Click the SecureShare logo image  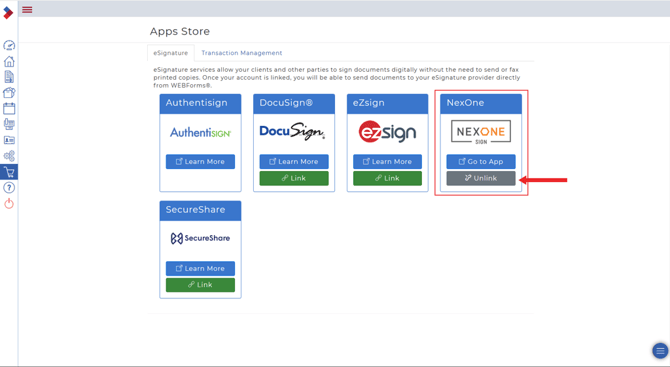tap(200, 238)
